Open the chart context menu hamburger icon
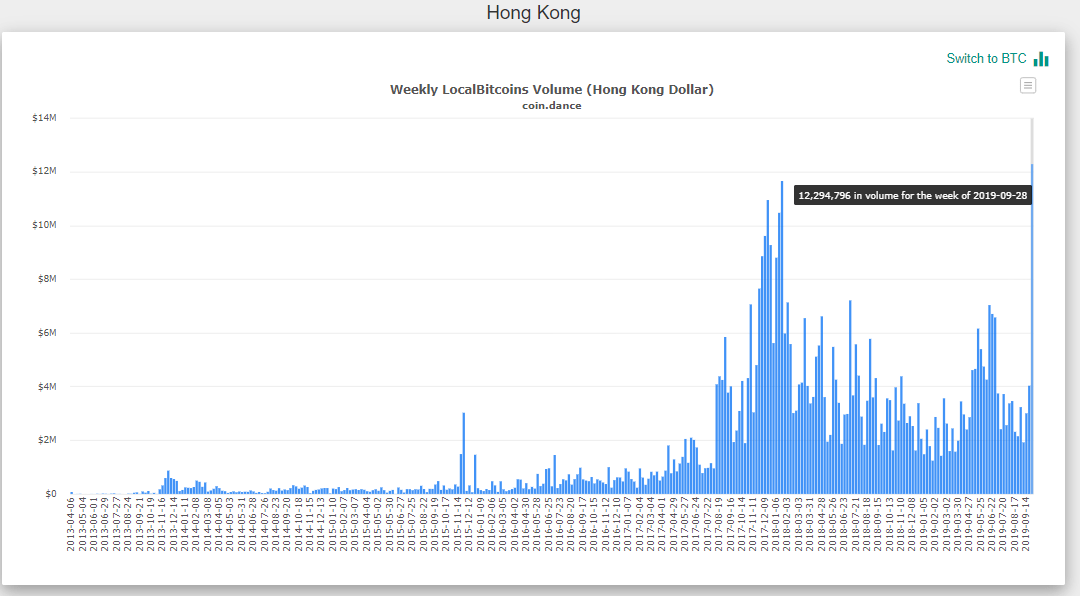 1028,86
